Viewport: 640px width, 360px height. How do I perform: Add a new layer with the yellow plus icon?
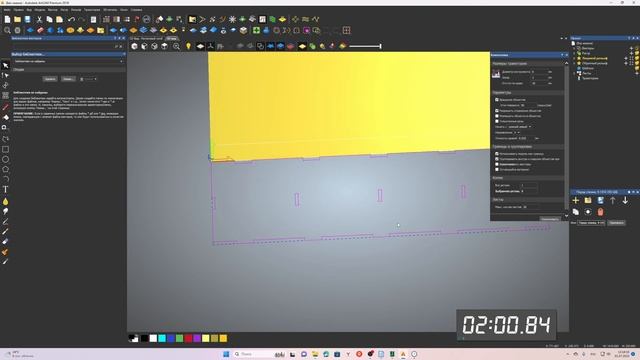[x=576, y=200]
